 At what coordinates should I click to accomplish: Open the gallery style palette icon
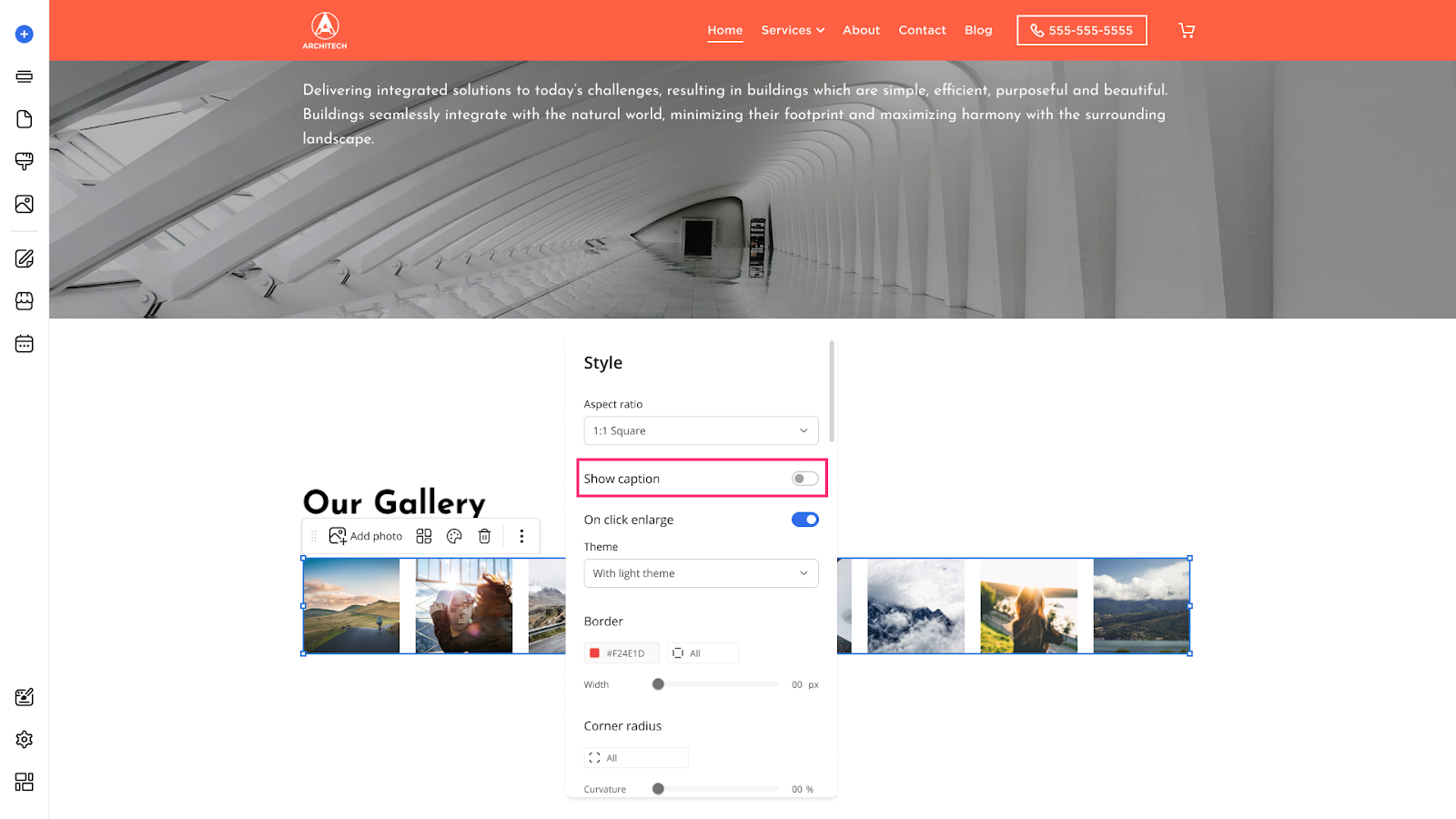click(x=454, y=536)
